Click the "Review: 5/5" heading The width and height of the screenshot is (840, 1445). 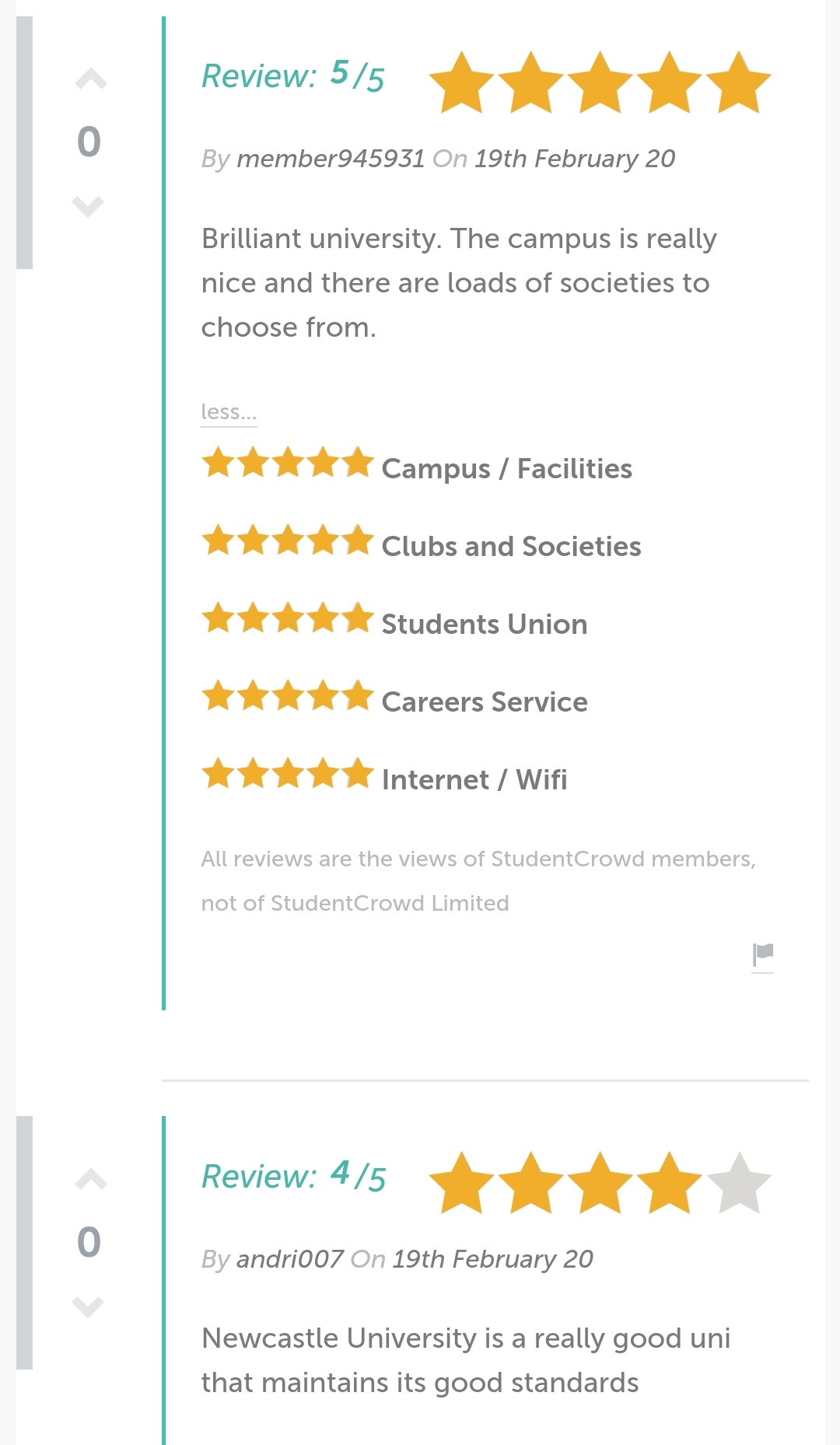292,76
